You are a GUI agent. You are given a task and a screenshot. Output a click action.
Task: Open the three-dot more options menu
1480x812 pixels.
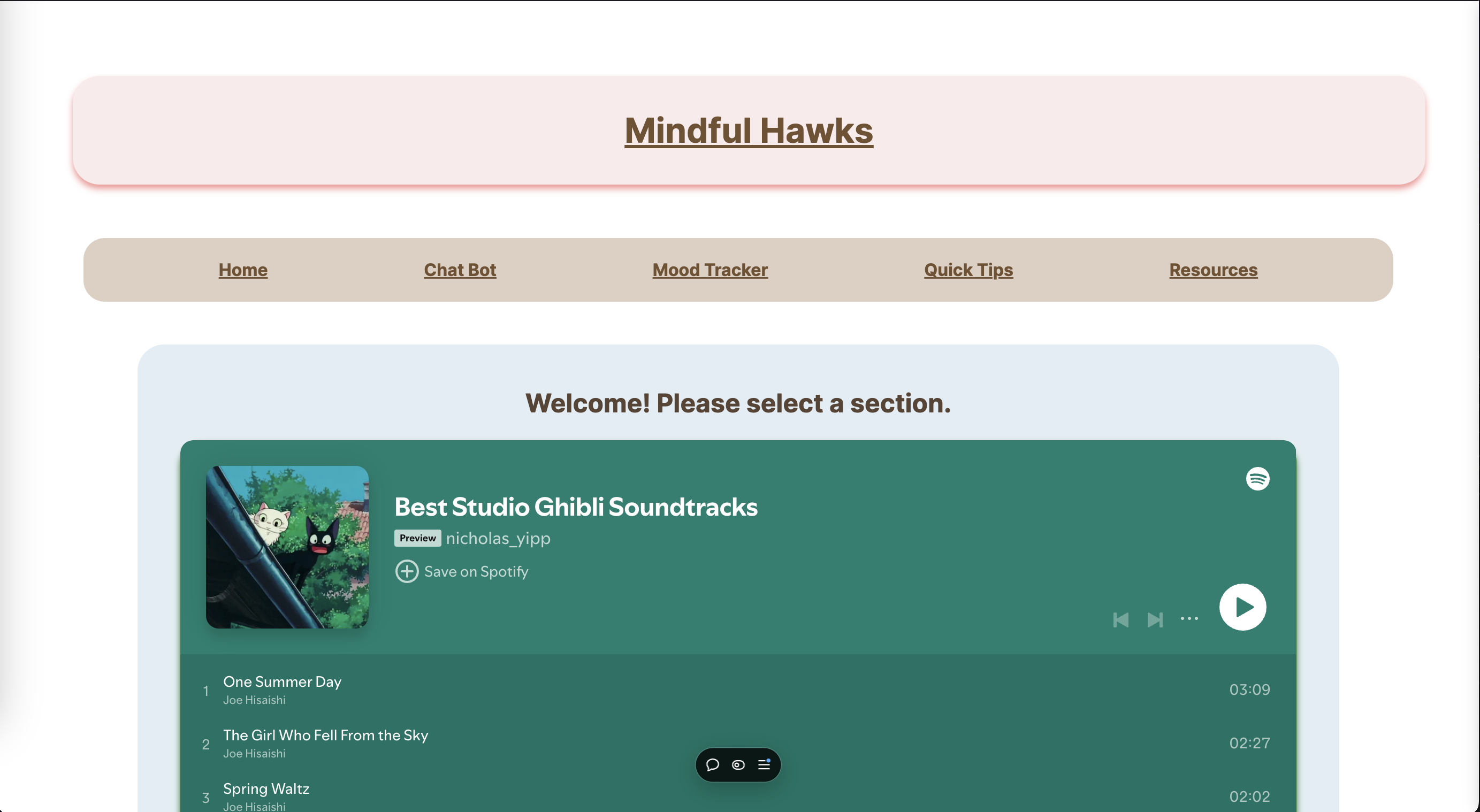1189,618
